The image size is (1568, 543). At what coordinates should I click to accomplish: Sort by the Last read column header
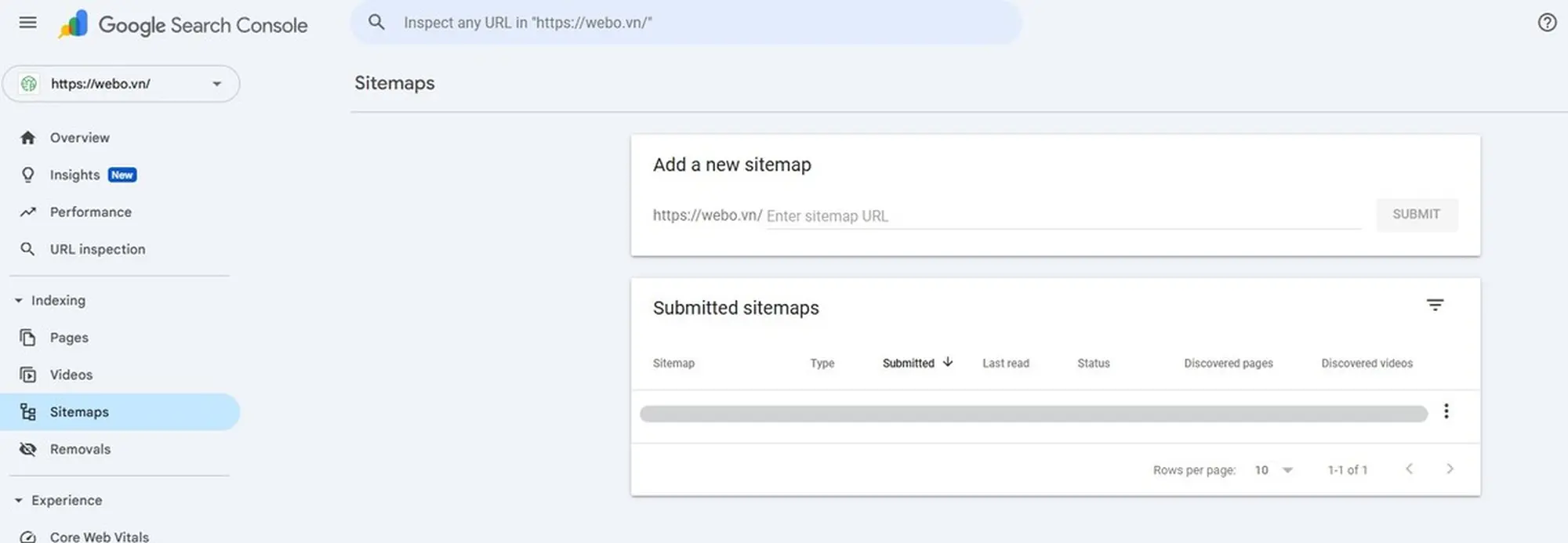[x=1006, y=364]
